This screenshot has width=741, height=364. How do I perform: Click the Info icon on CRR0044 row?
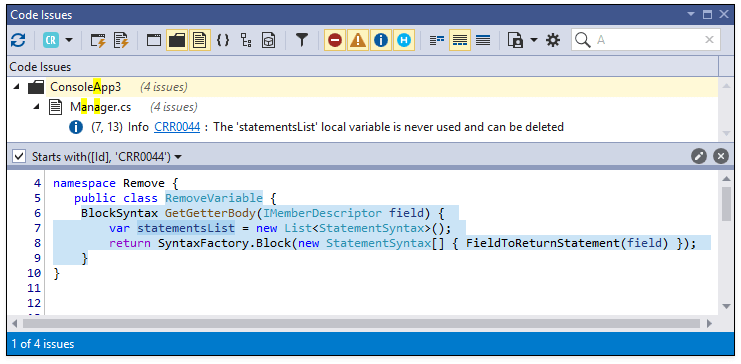point(76,127)
